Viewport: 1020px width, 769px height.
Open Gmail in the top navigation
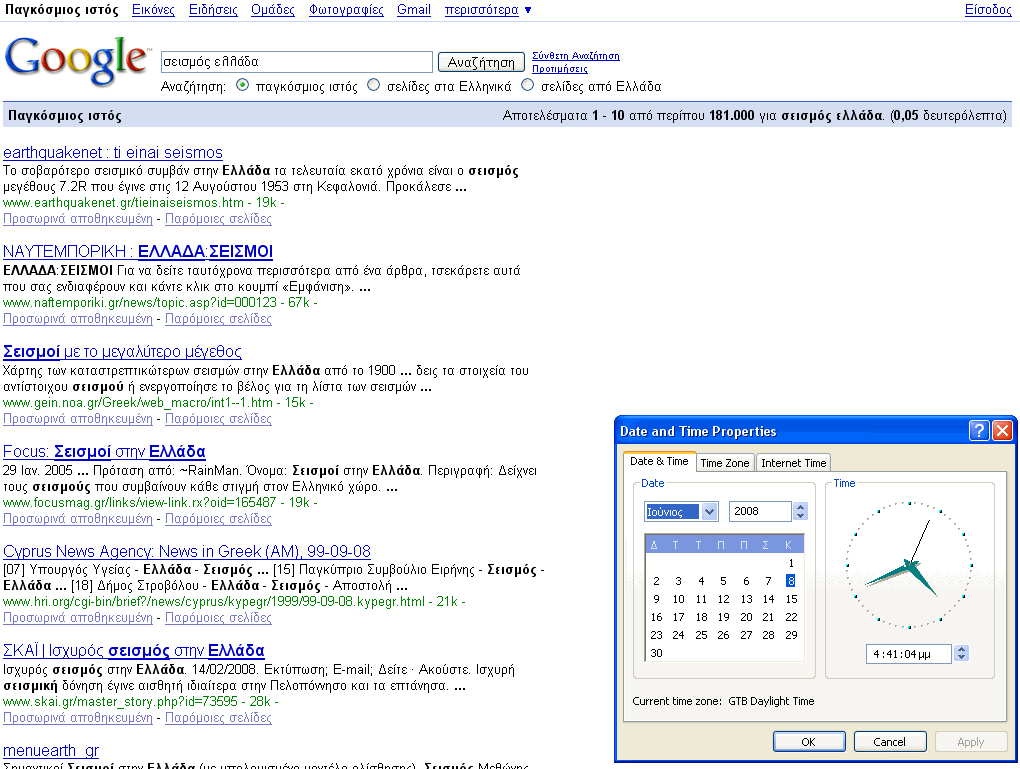[x=414, y=10]
